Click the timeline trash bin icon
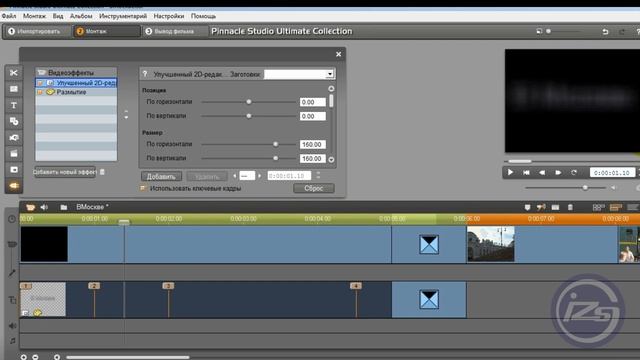 [x=570, y=207]
